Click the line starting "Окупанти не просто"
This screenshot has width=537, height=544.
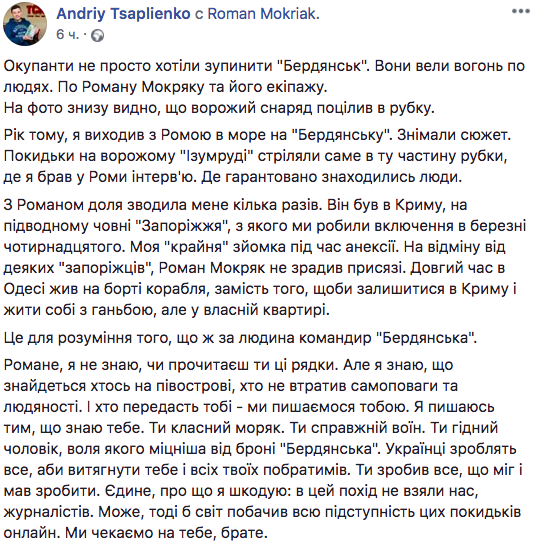[264, 66]
